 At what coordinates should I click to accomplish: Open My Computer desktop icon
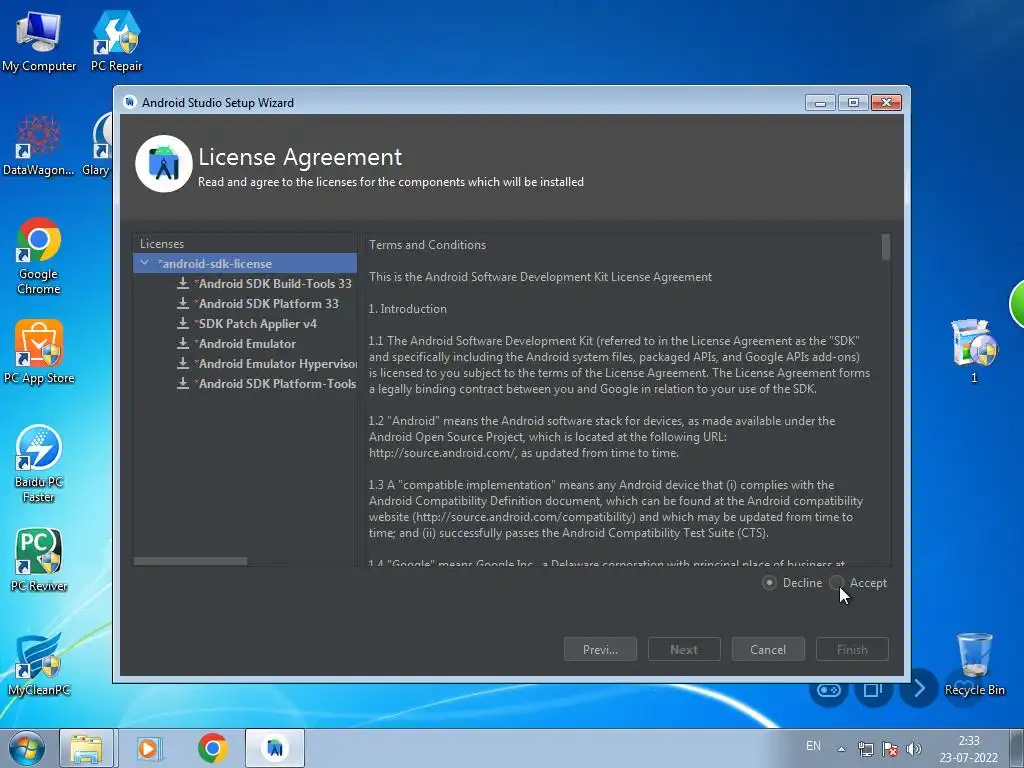(x=39, y=42)
